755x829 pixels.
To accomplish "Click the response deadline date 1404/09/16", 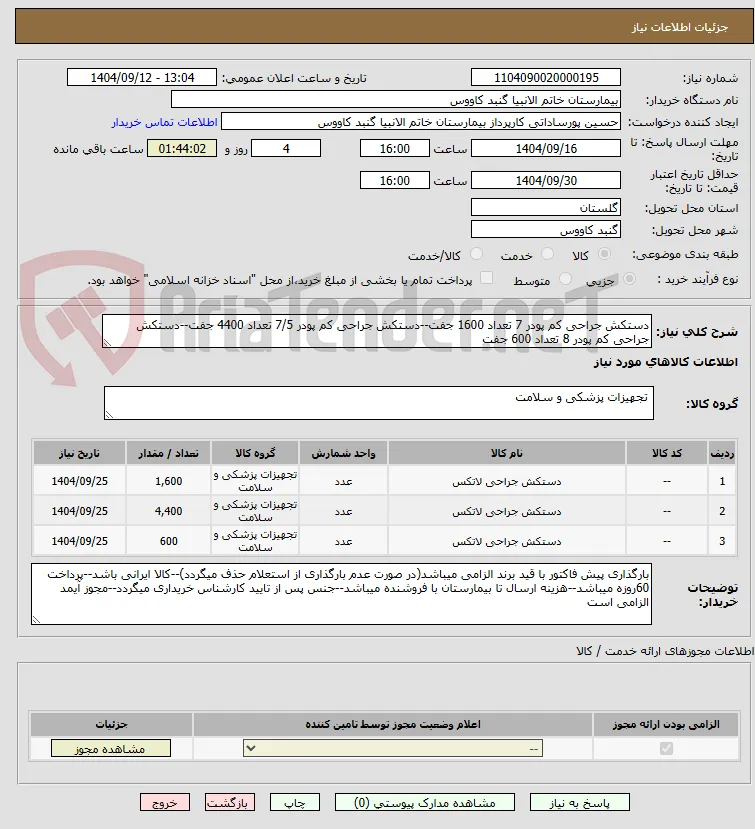I will (546, 149).
